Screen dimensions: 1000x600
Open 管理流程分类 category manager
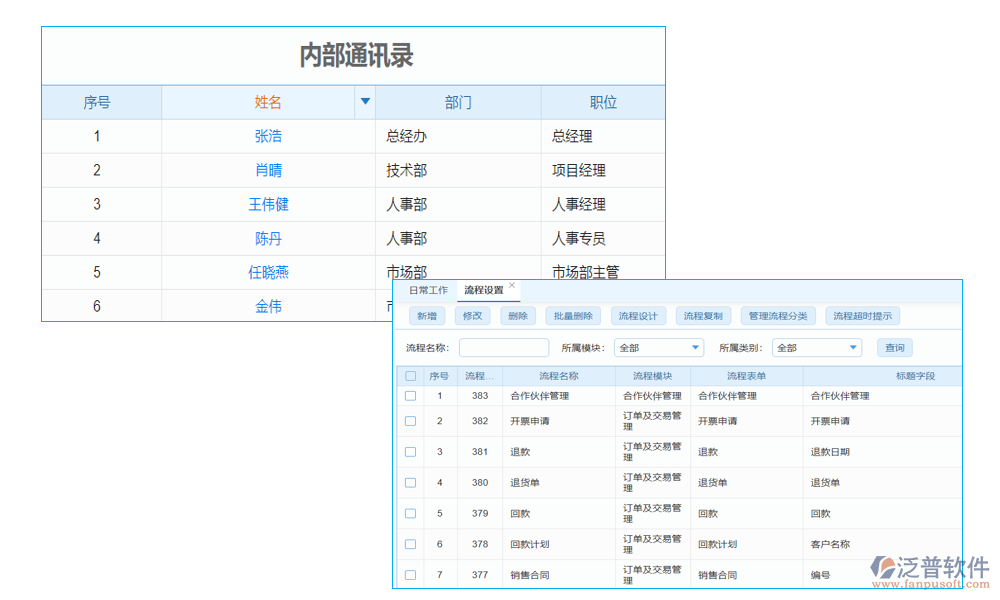777,315
